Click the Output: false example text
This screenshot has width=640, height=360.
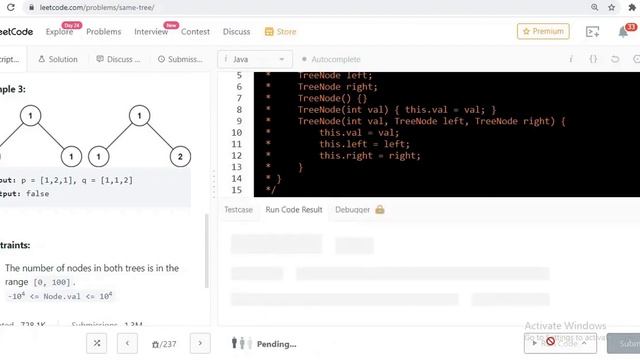pyautogui.click(x=24, y=193)
